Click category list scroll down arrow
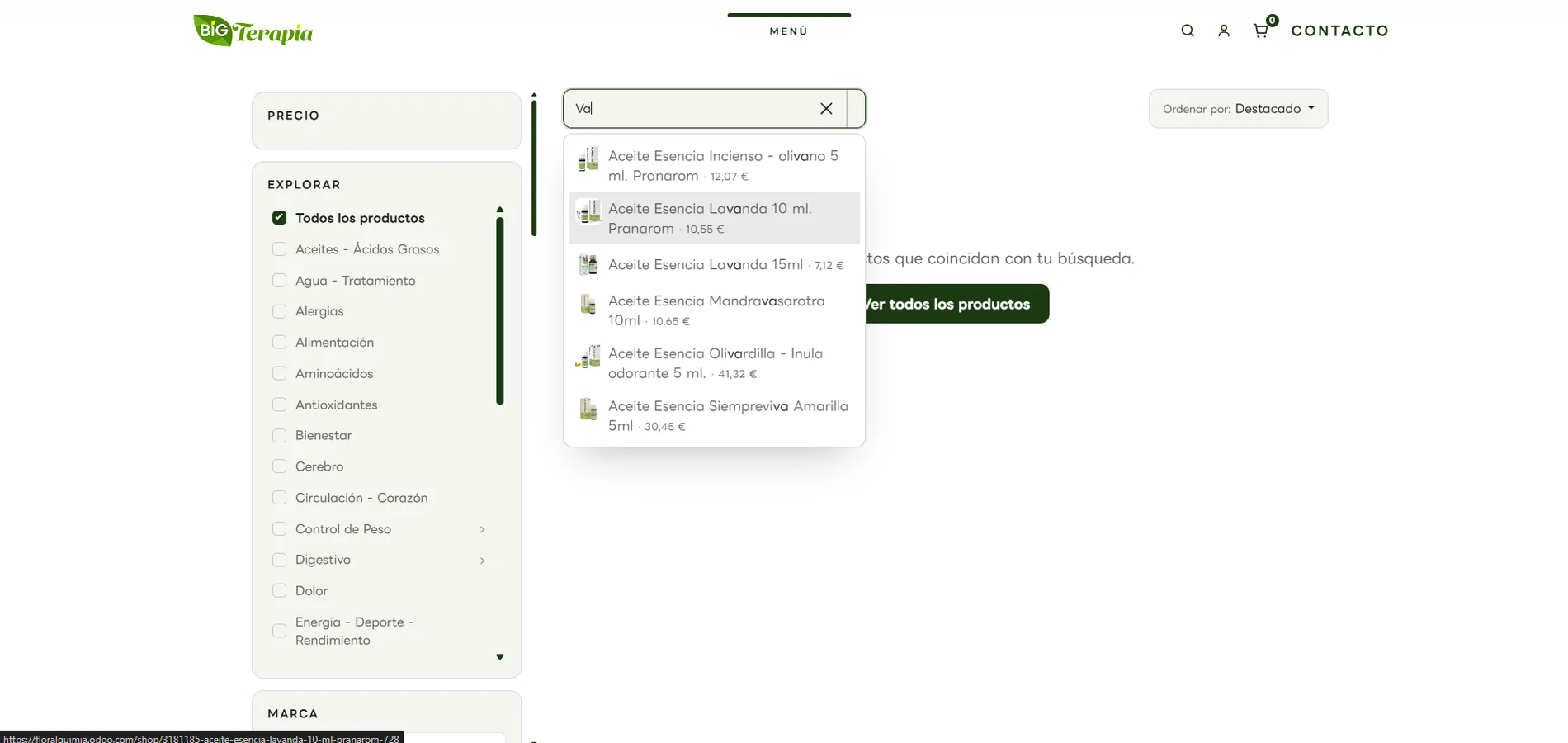 pyautogui.click(x=499, y=657)
